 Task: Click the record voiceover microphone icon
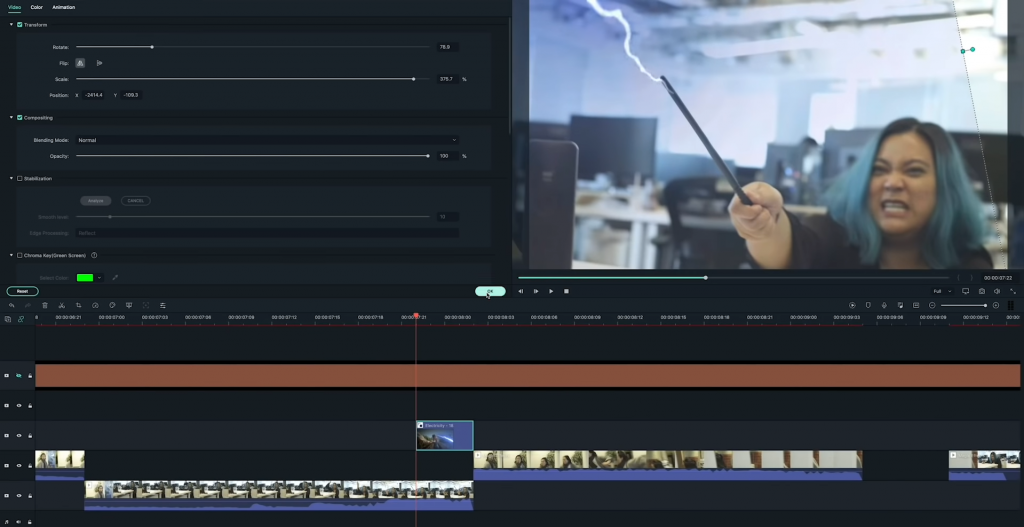tap(884, 305)
